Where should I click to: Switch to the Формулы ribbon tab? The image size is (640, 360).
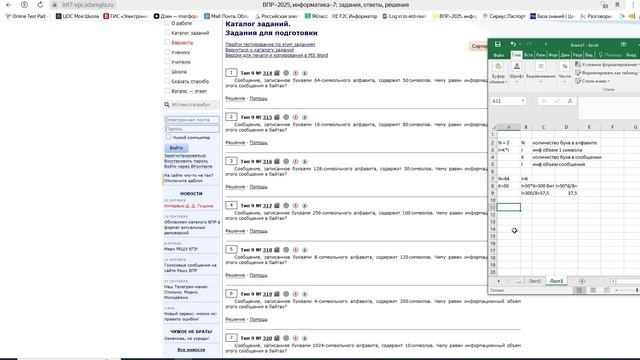click(553, 55)
